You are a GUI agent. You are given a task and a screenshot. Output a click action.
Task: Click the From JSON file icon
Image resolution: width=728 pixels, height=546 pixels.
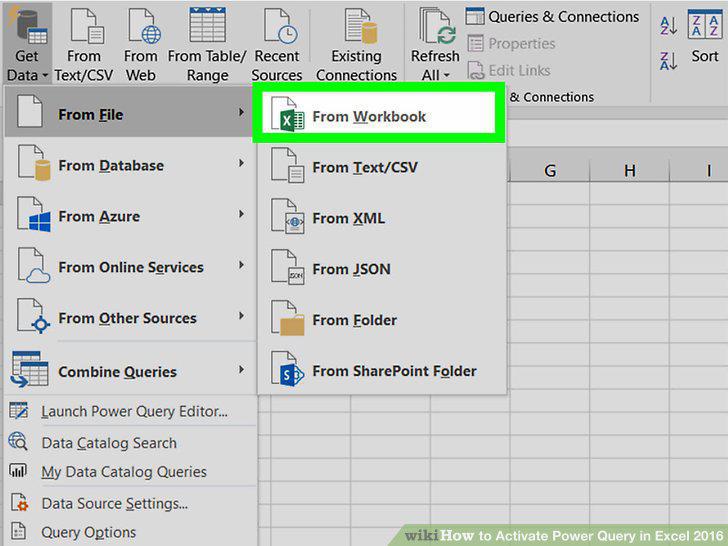click(x=287, y=267)
